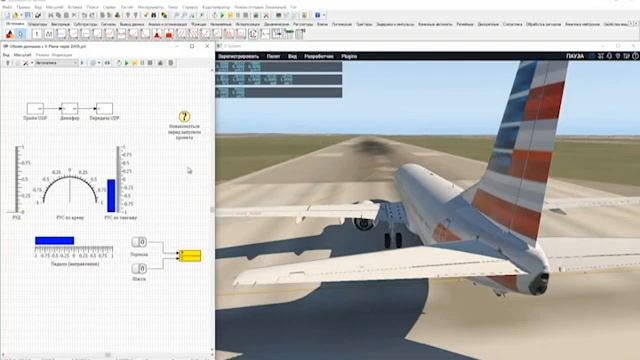Screen dimensions: 640x360
Task: Switch to the Источники palette tab
Action: click(x=15, y=24)
